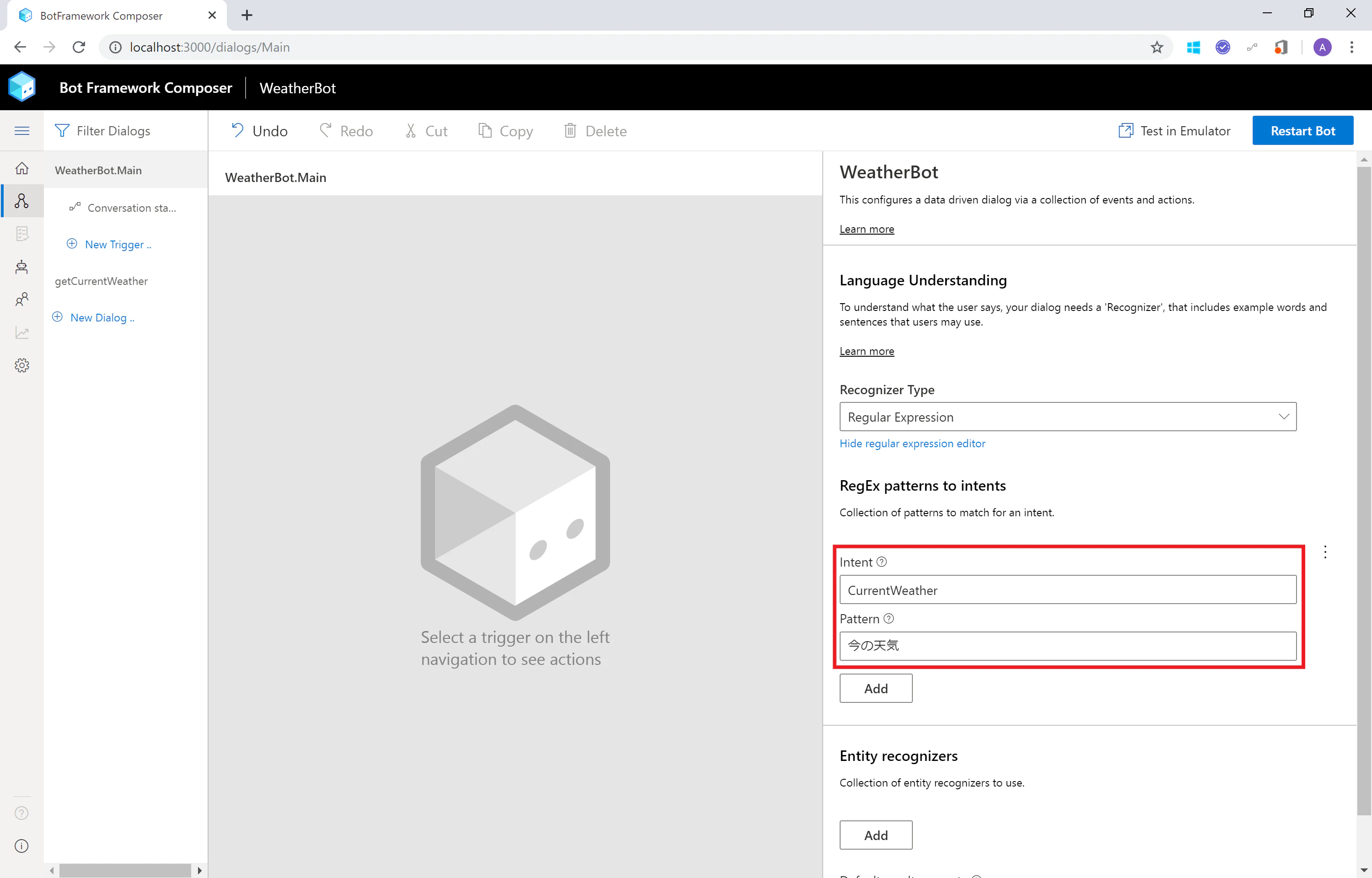Open a new browser tab
The width and height of the screenshot is (1372, 878).
247,16
